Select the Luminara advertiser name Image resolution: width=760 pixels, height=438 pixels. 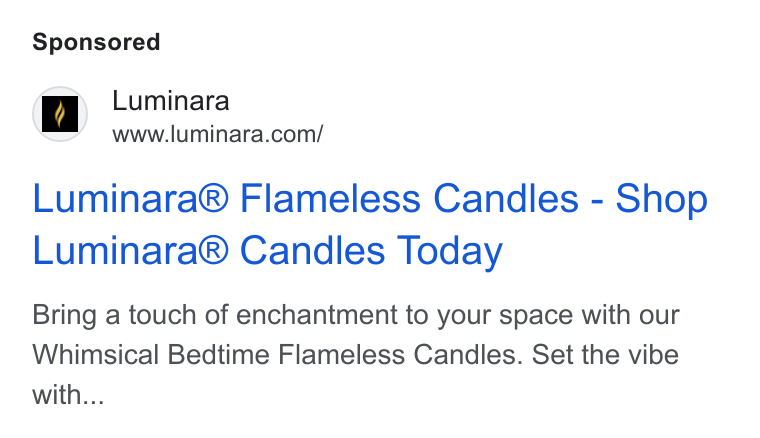(x=171, y=101)
